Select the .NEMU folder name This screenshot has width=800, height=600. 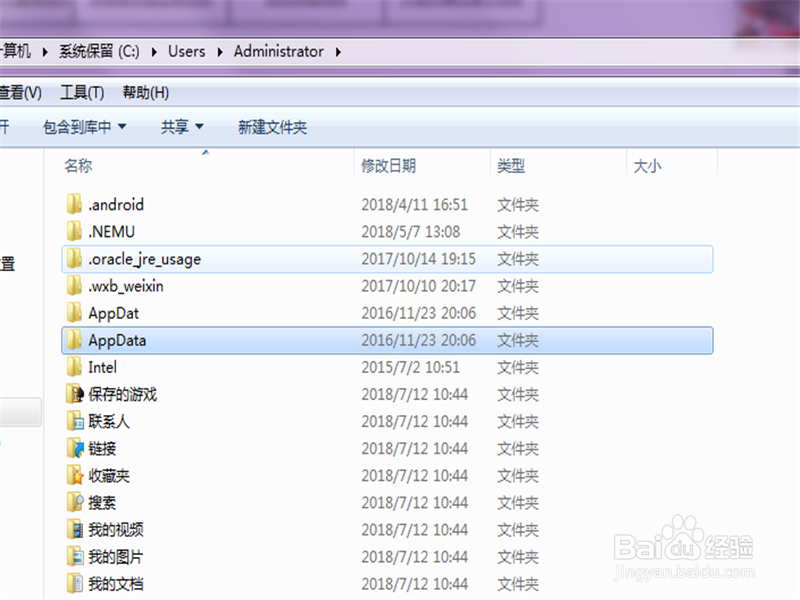point(111,232)
